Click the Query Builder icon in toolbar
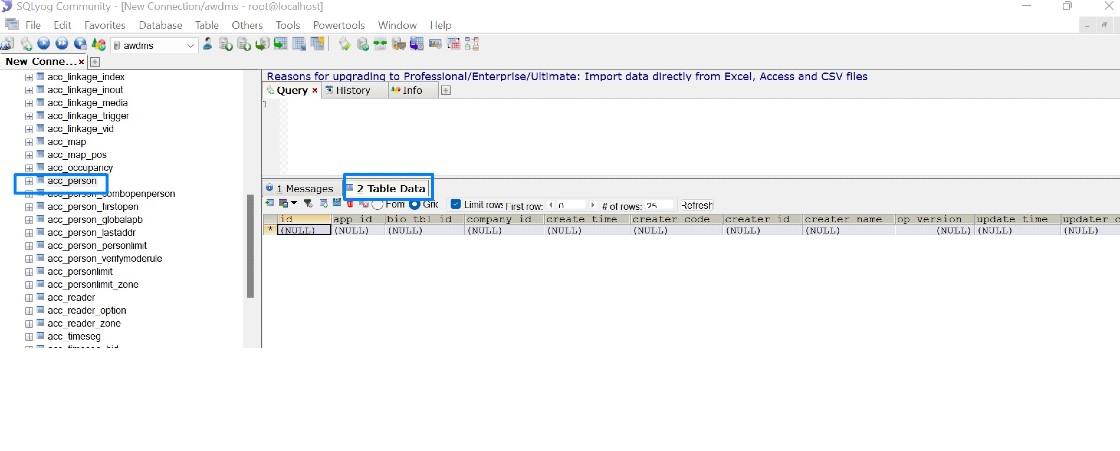This screenshot has height=451, width=1120. pos(453,44)
